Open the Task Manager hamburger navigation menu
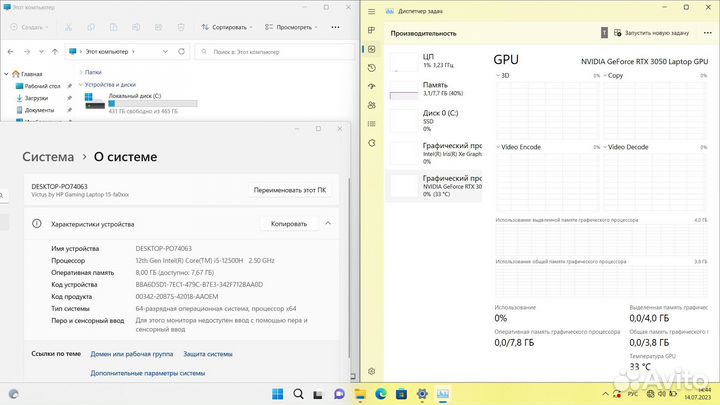 click(371, 11)
